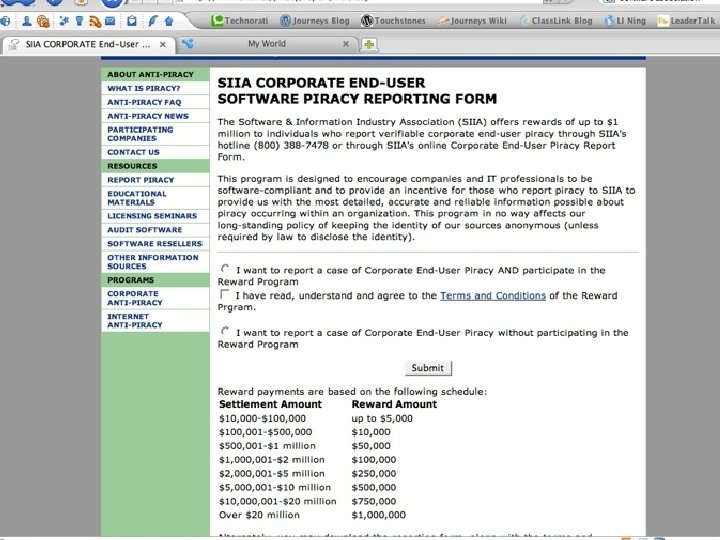Click the SIIA Corporate End-User page heading

coord(357,90)
